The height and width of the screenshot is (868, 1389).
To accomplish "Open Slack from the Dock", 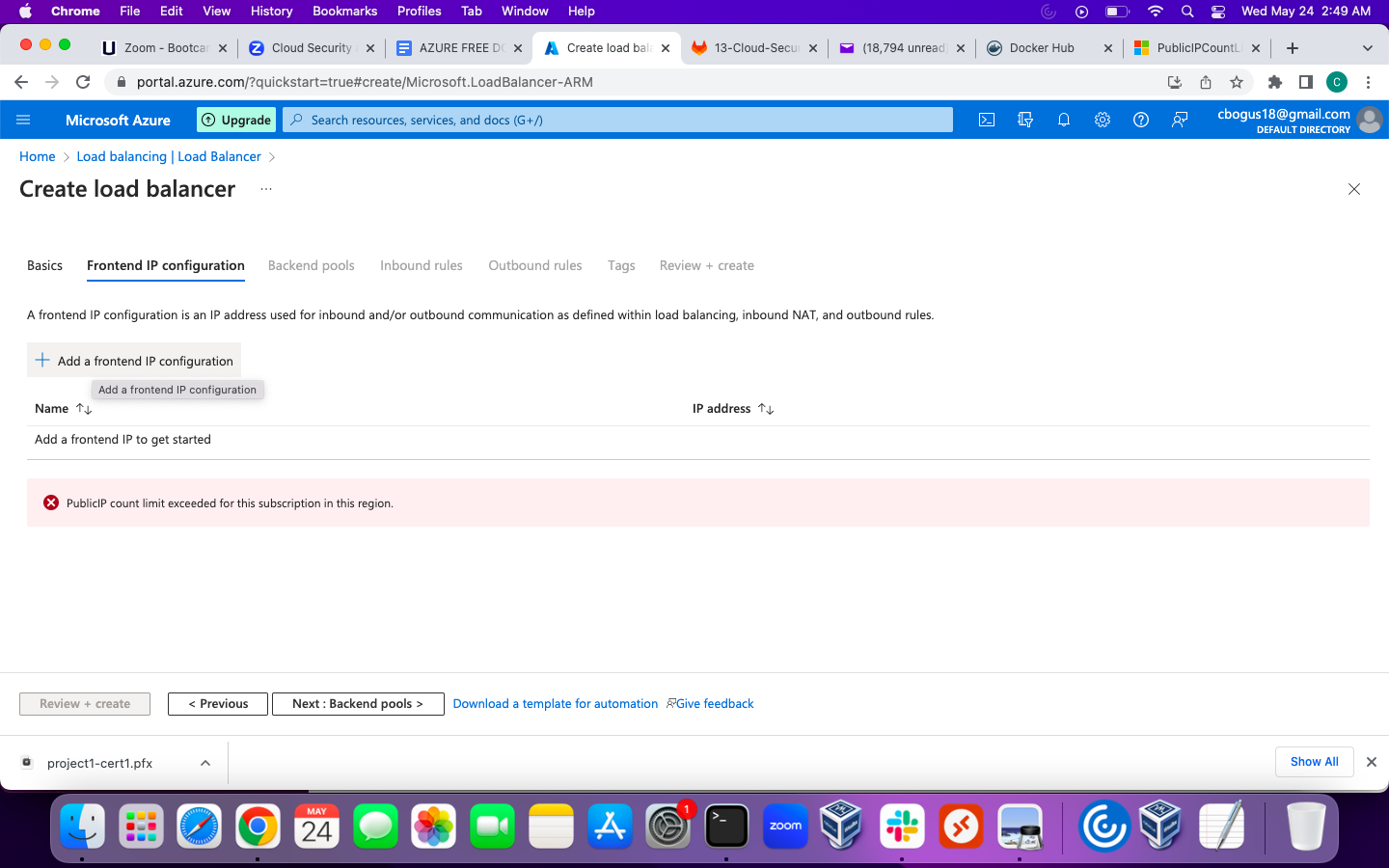I will [x=902, y=827].
